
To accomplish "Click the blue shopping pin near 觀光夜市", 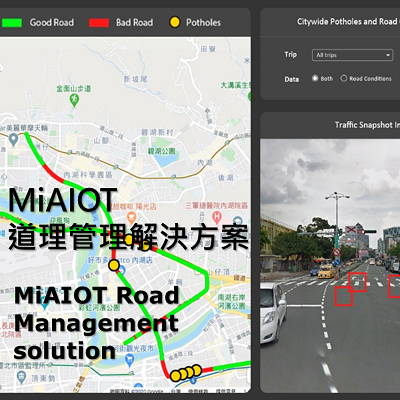I will pyautogui.click(x=130, y=360).
